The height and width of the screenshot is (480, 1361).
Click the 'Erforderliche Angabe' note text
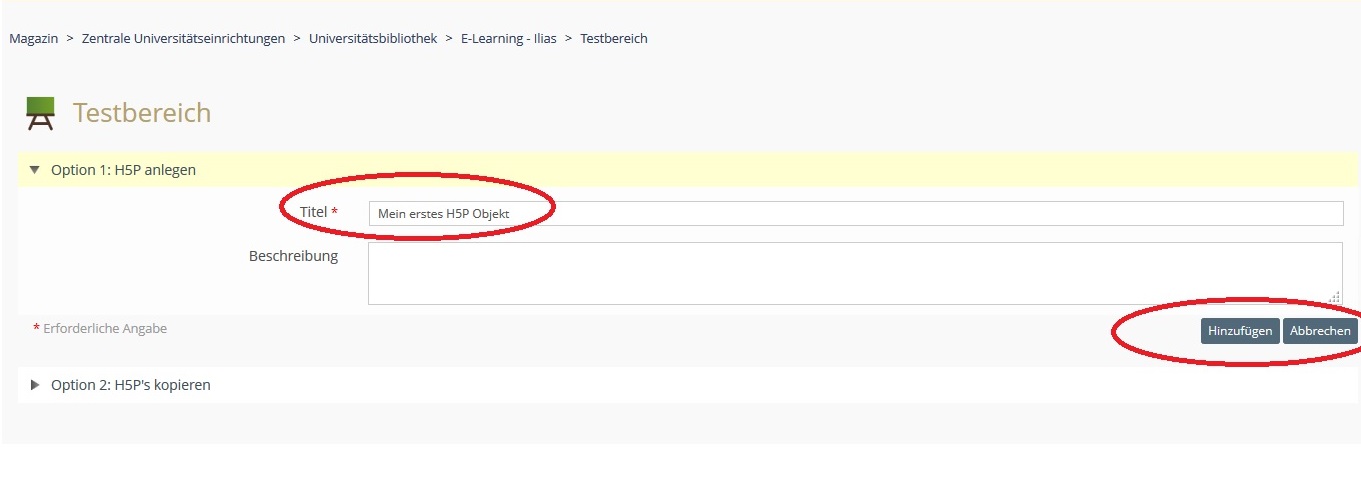point(105,328)
